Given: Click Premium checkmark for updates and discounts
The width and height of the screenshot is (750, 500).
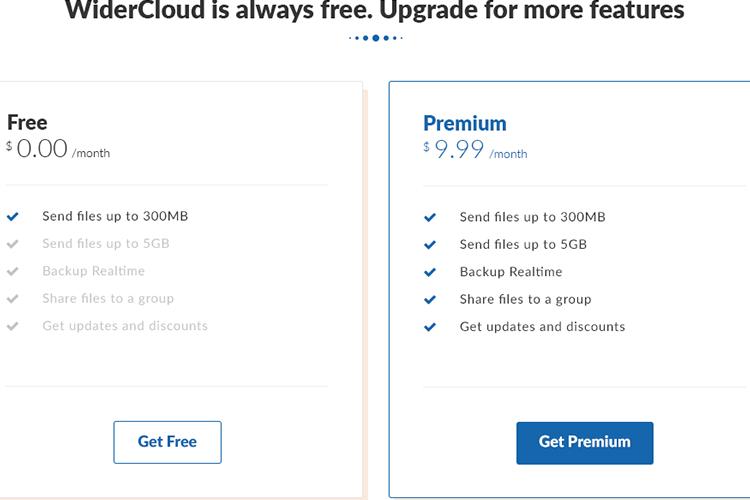Looking at the screenshot, I should (x=430, y=327).
